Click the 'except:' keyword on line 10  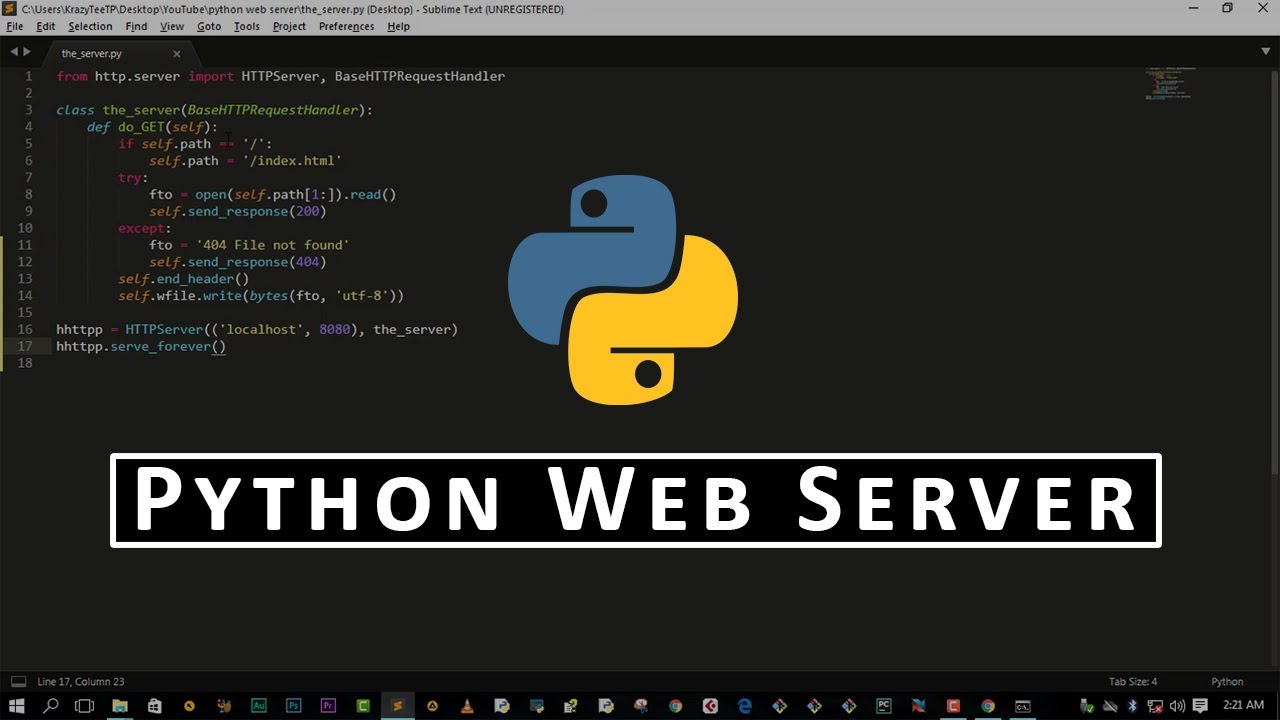click(x=145, y=228)
